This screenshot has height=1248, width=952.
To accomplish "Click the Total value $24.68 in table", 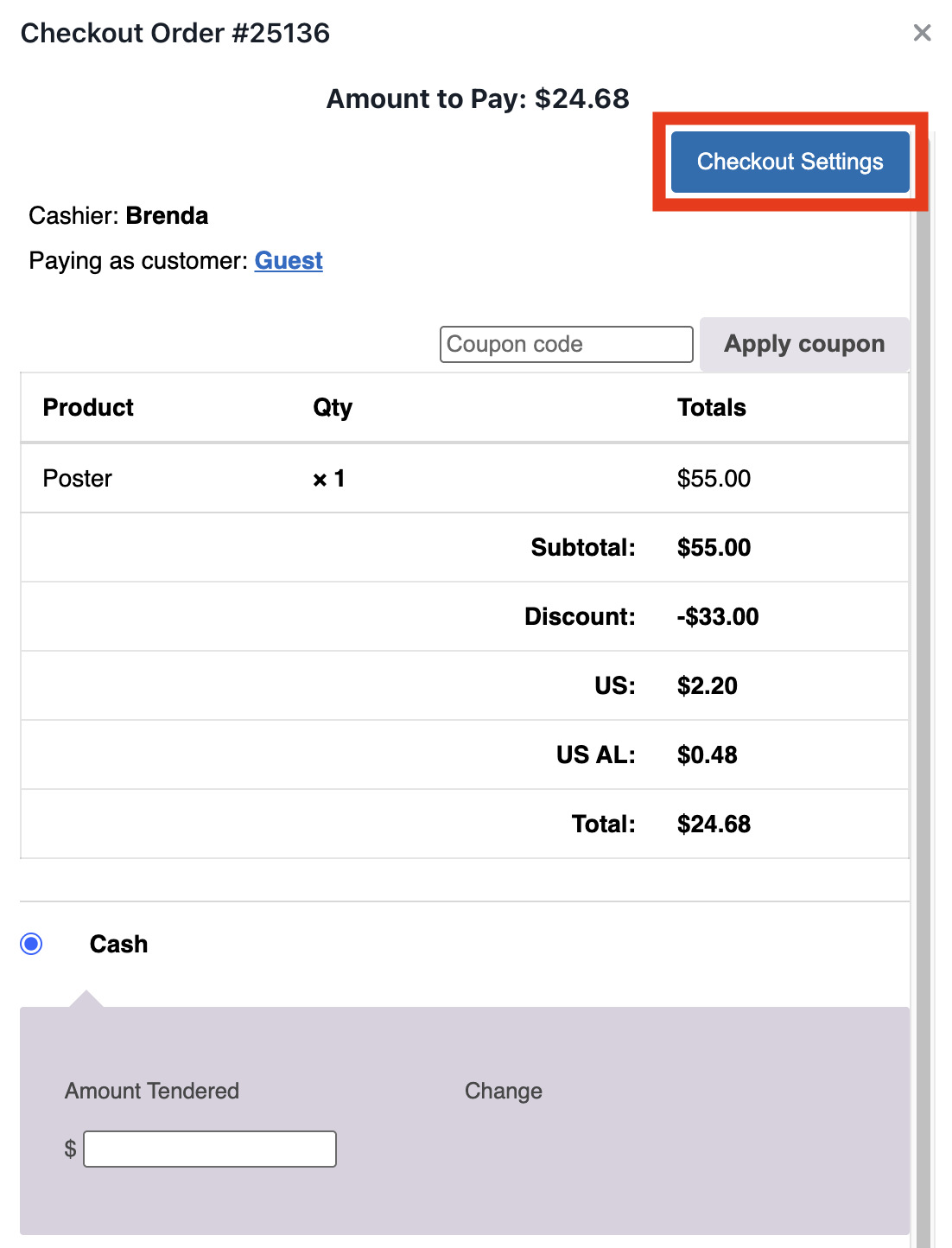I will pos(714,825).
